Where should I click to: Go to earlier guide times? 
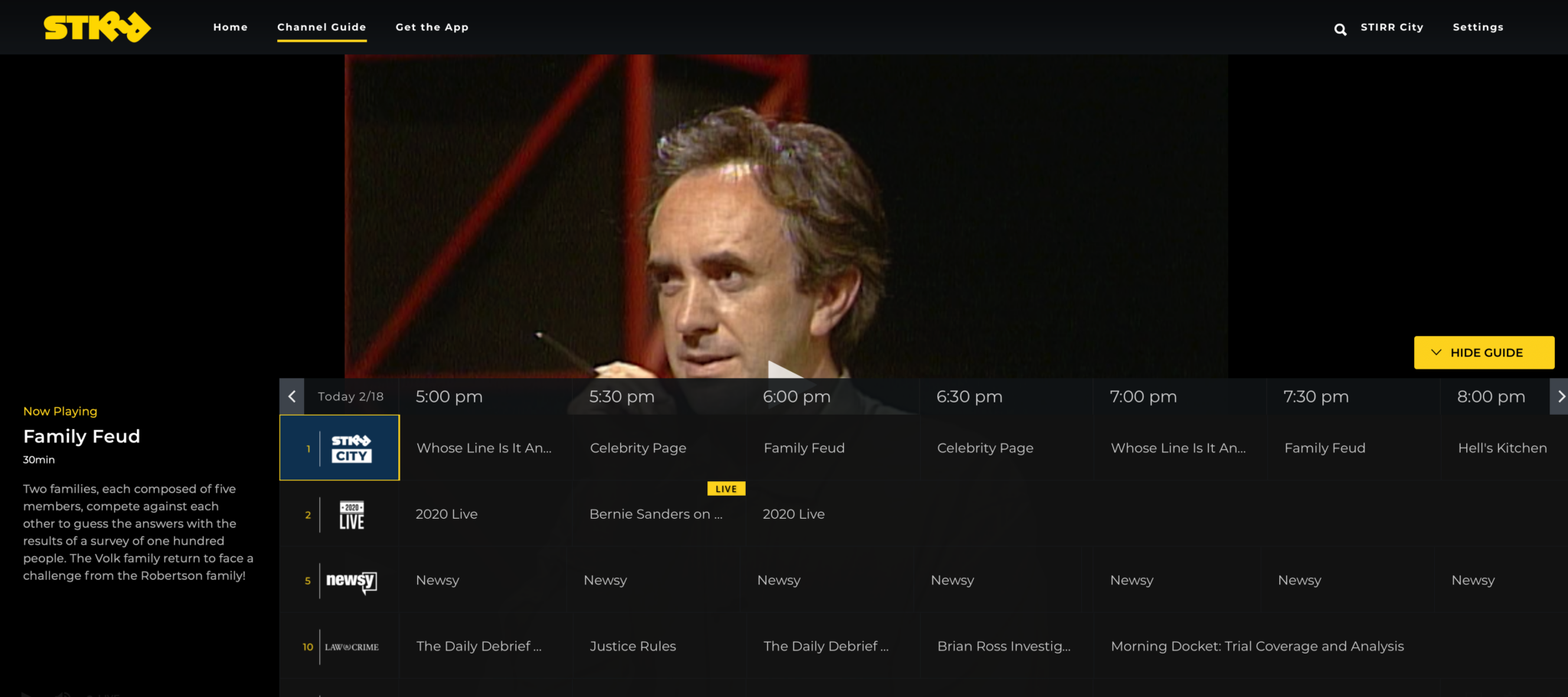(x=292, y=396)
